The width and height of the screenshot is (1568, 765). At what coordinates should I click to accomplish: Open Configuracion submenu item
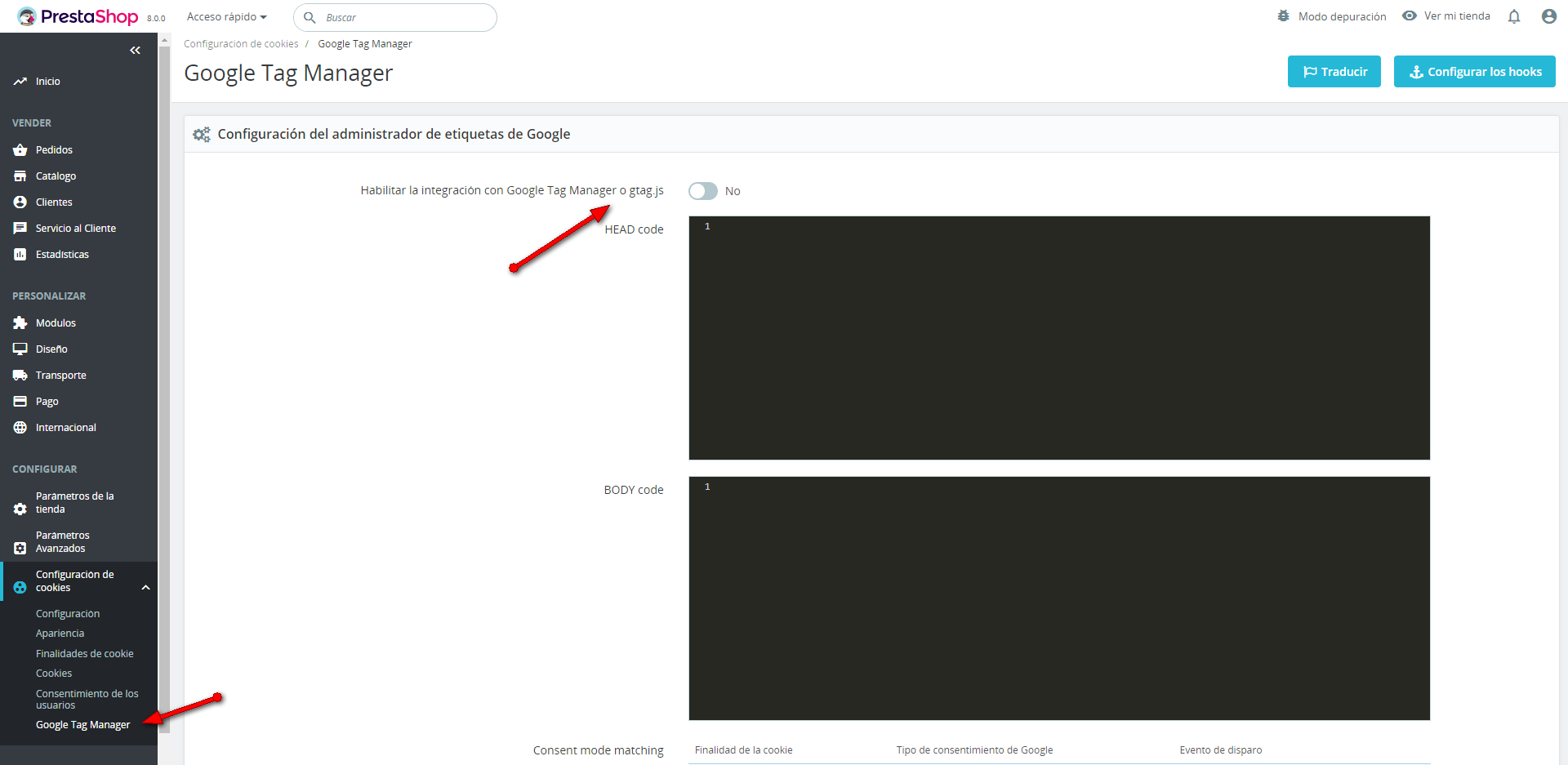coord(68,614)
